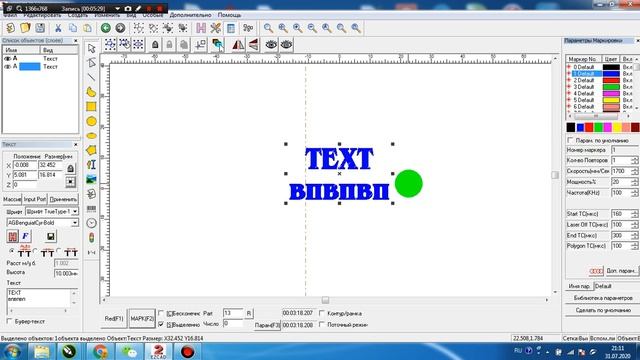Click the MARK(F2) button
The image size is (640, 360).
click(142, 318)
